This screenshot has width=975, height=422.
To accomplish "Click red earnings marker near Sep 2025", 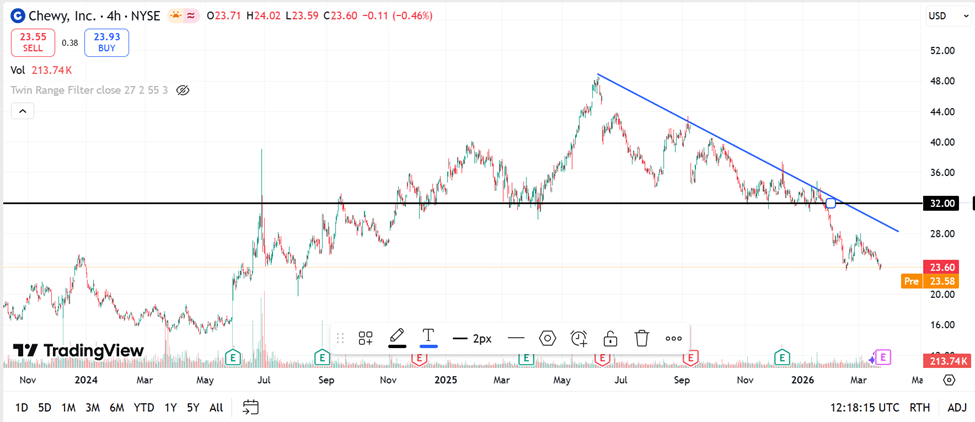I will pyautogui.click(x=690, y=357).
